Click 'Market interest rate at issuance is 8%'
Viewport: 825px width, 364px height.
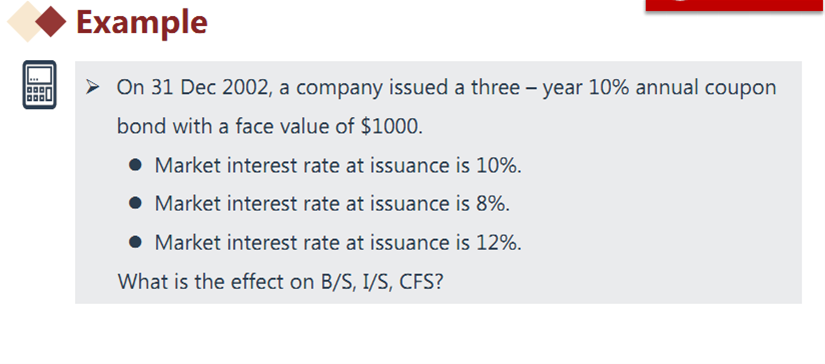(x=333, y=204)
